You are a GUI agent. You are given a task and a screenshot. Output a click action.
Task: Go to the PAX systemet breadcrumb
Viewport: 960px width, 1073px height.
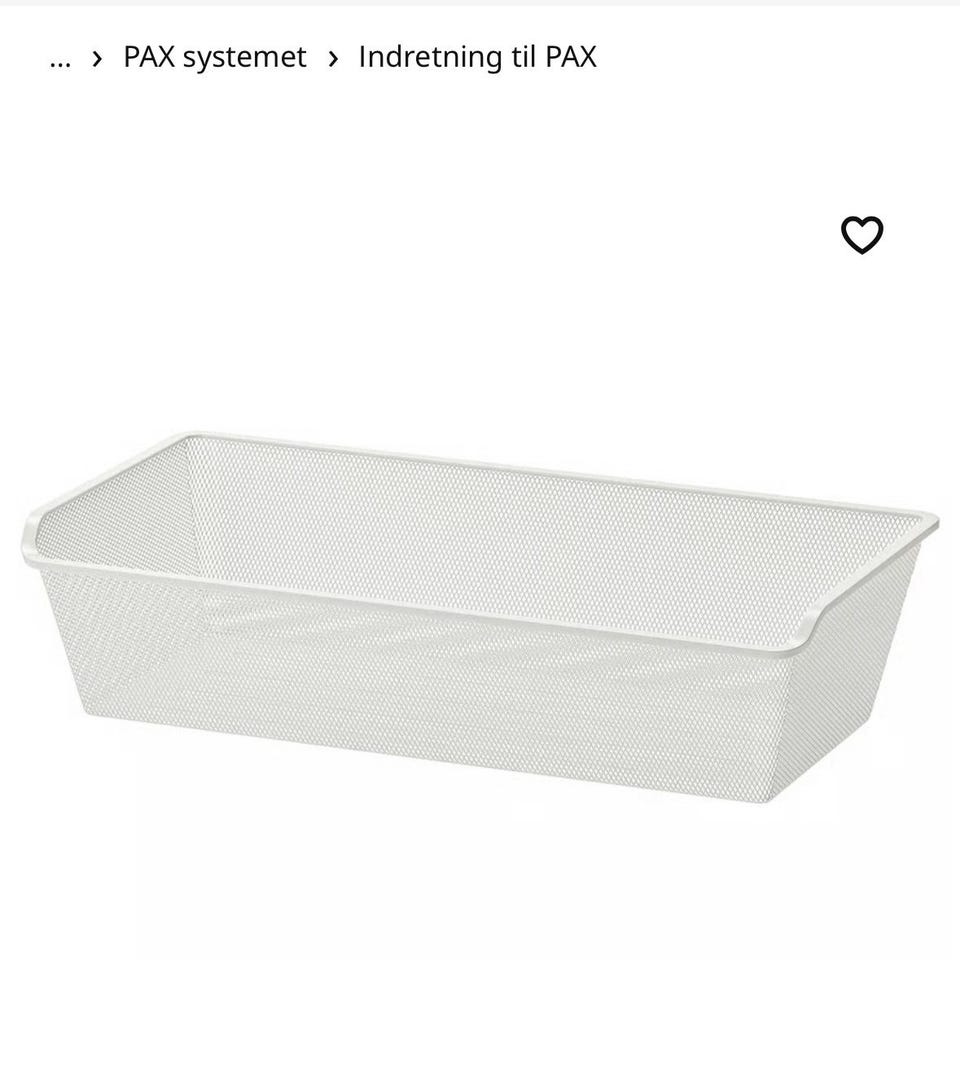[215, 57]
